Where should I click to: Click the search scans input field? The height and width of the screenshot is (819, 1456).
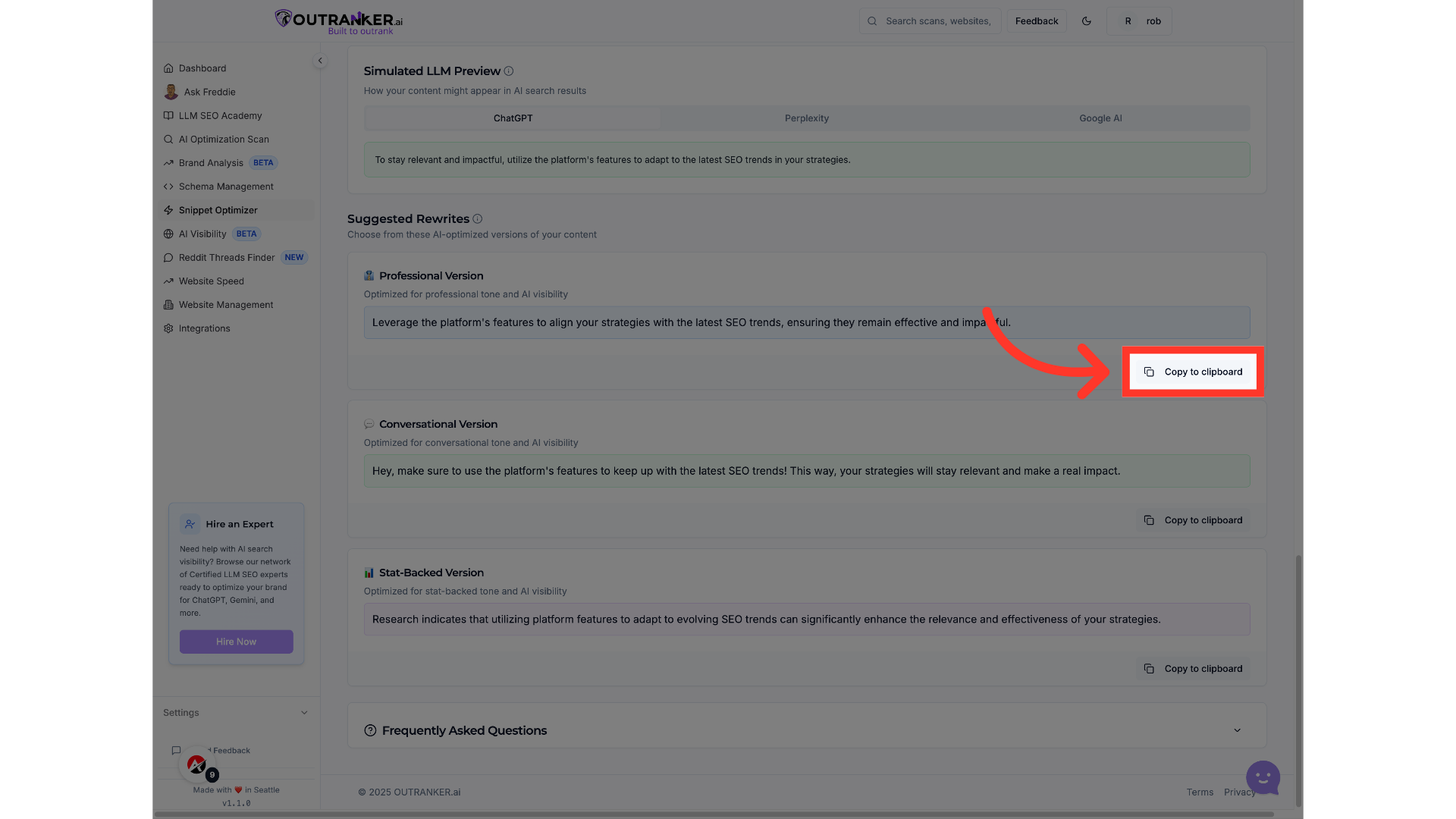pyautogui.click(x=938, y=20)
